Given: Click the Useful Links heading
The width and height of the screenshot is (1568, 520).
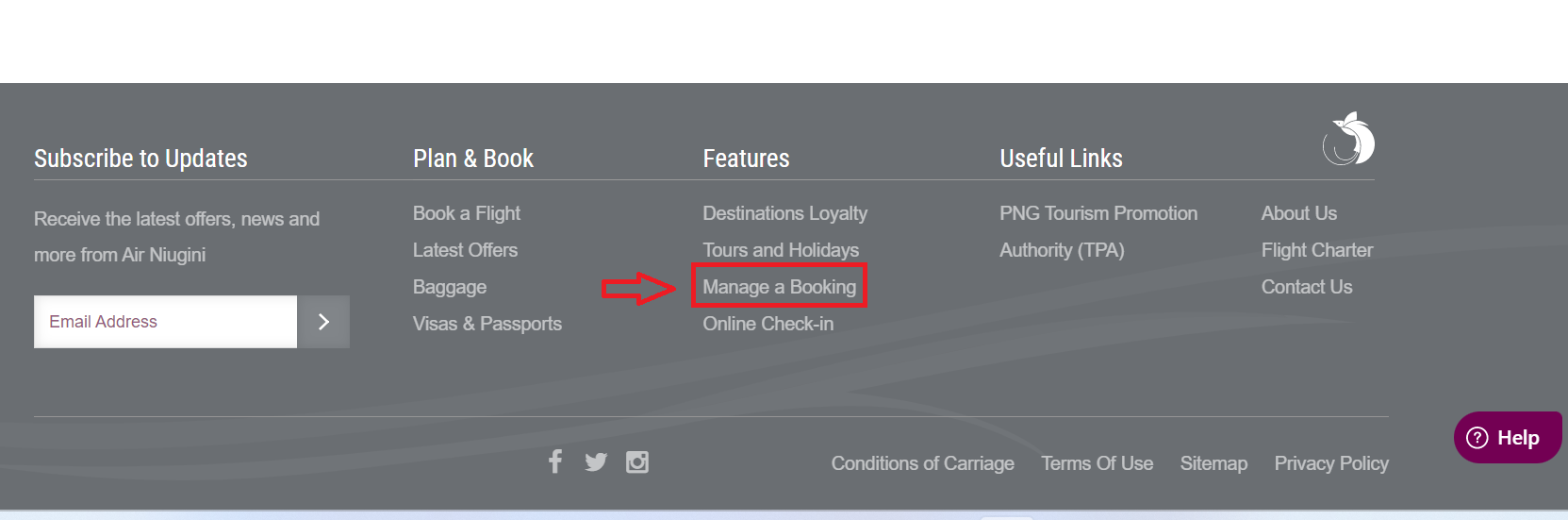Looking at the screenshot, I should point(1061,159).
